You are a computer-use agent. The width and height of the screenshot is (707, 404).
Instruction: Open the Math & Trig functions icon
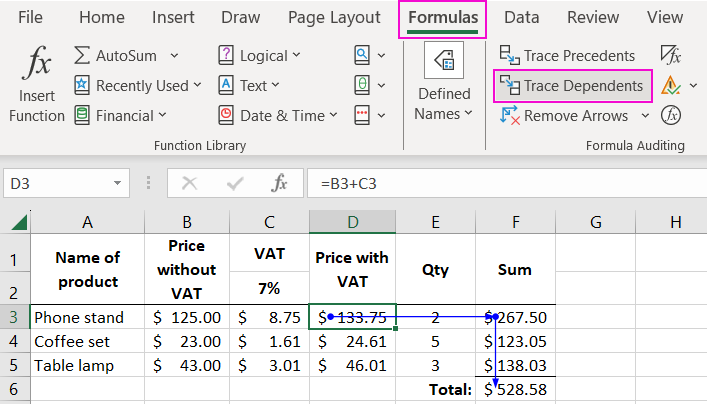click(362, 86)
